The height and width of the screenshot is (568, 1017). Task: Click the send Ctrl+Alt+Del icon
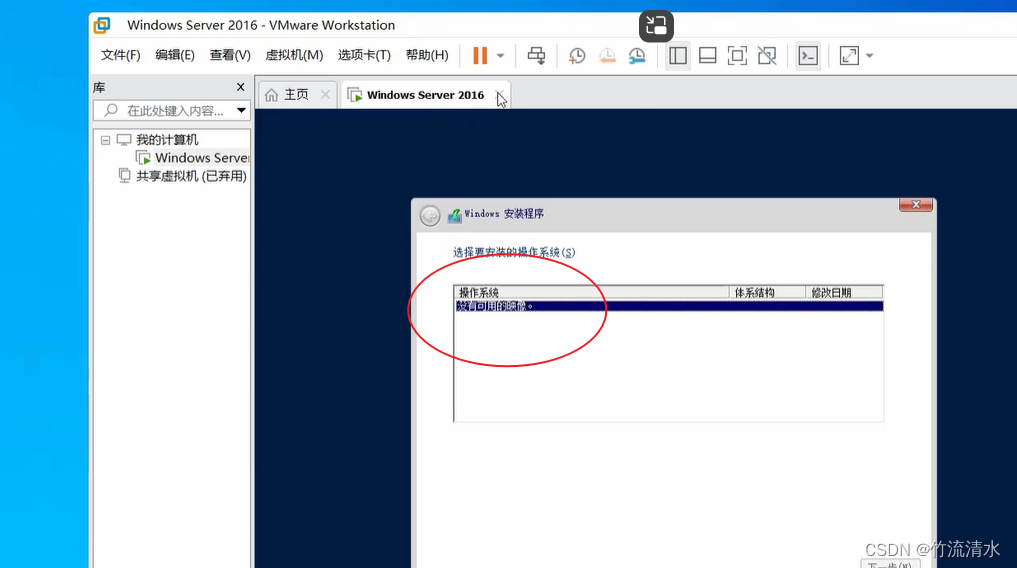536,56
